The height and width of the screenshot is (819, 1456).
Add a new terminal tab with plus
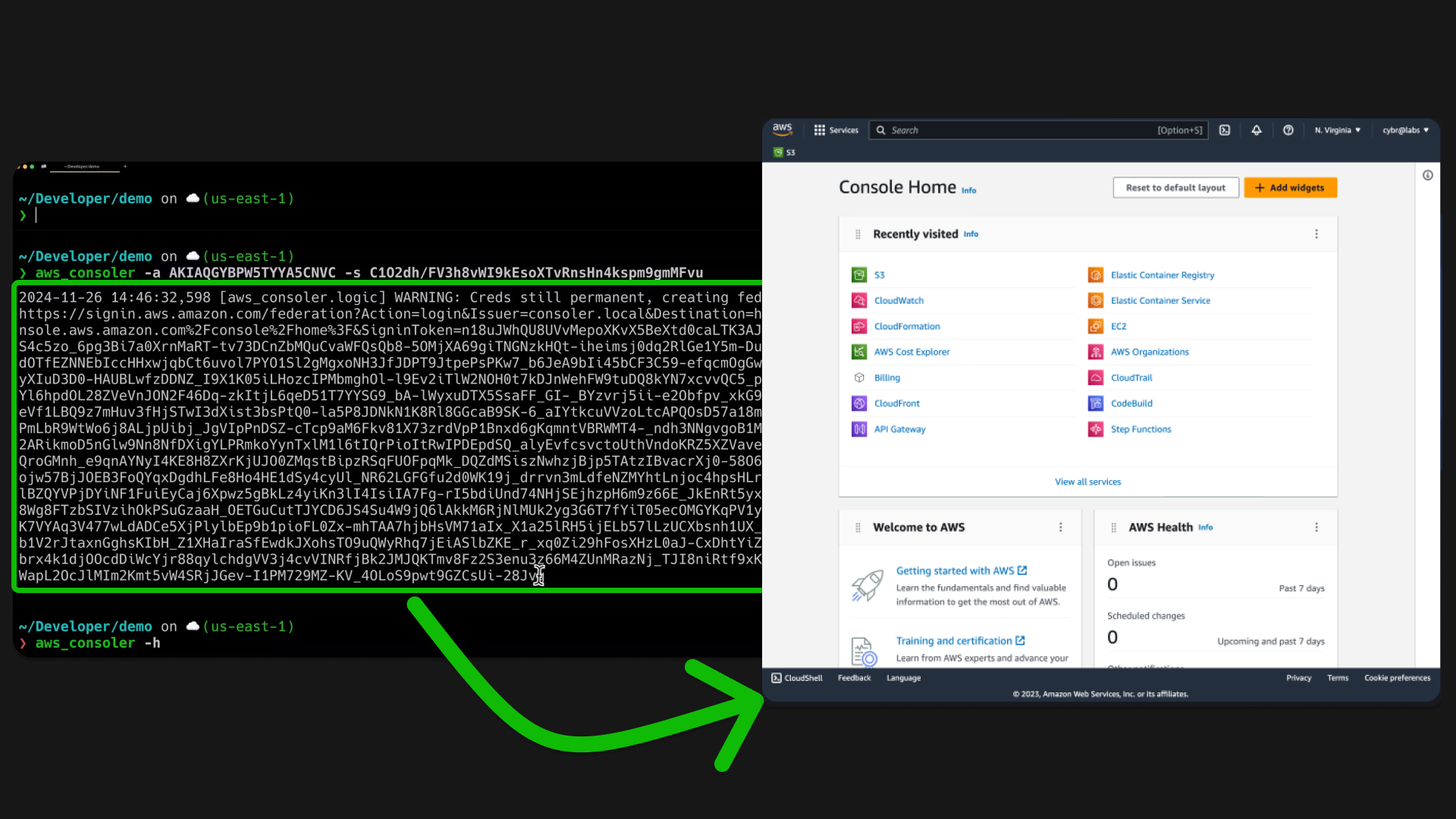tap(125, 166)
